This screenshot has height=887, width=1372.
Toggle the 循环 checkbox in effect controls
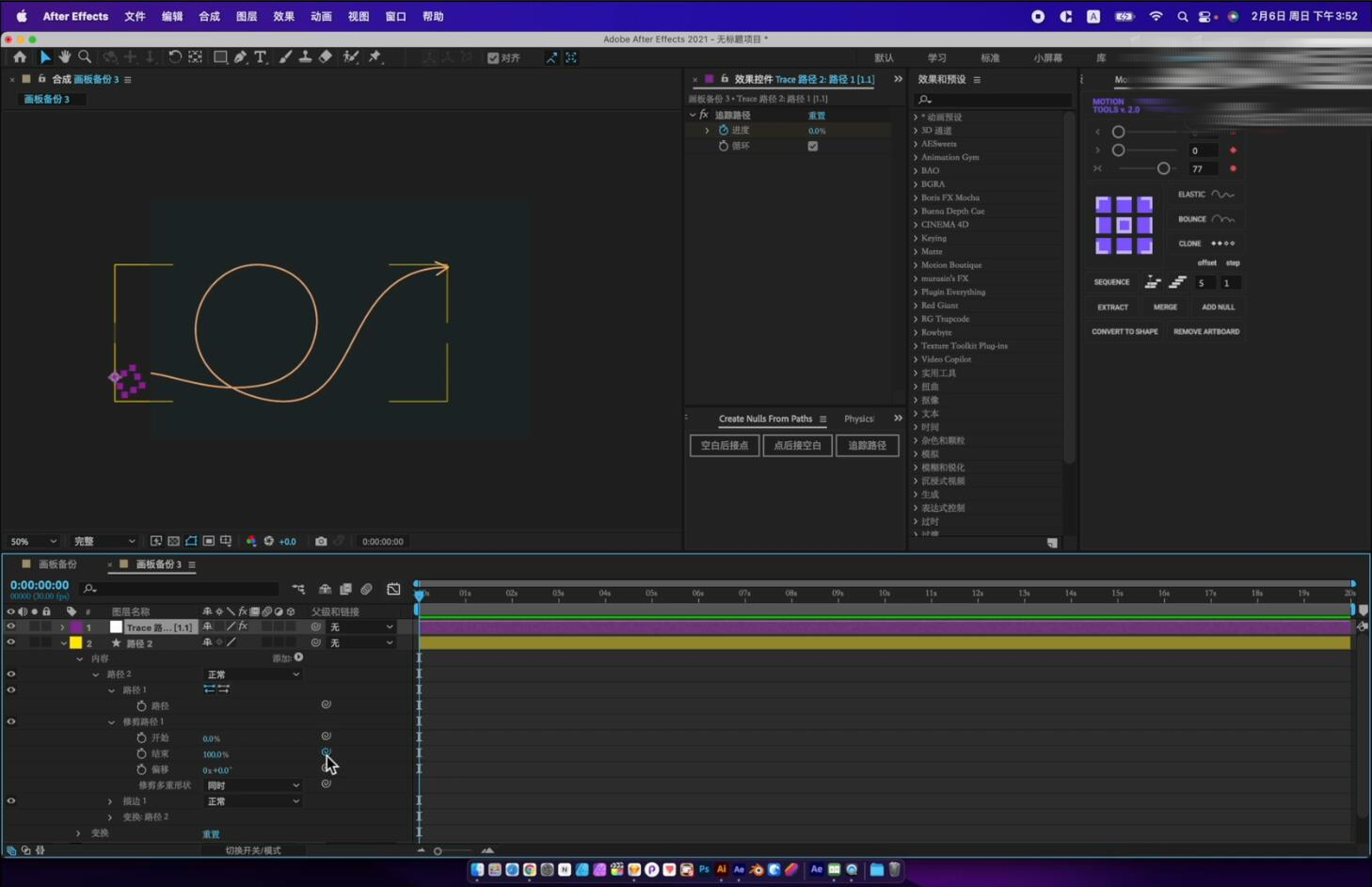tap(813, 147)
